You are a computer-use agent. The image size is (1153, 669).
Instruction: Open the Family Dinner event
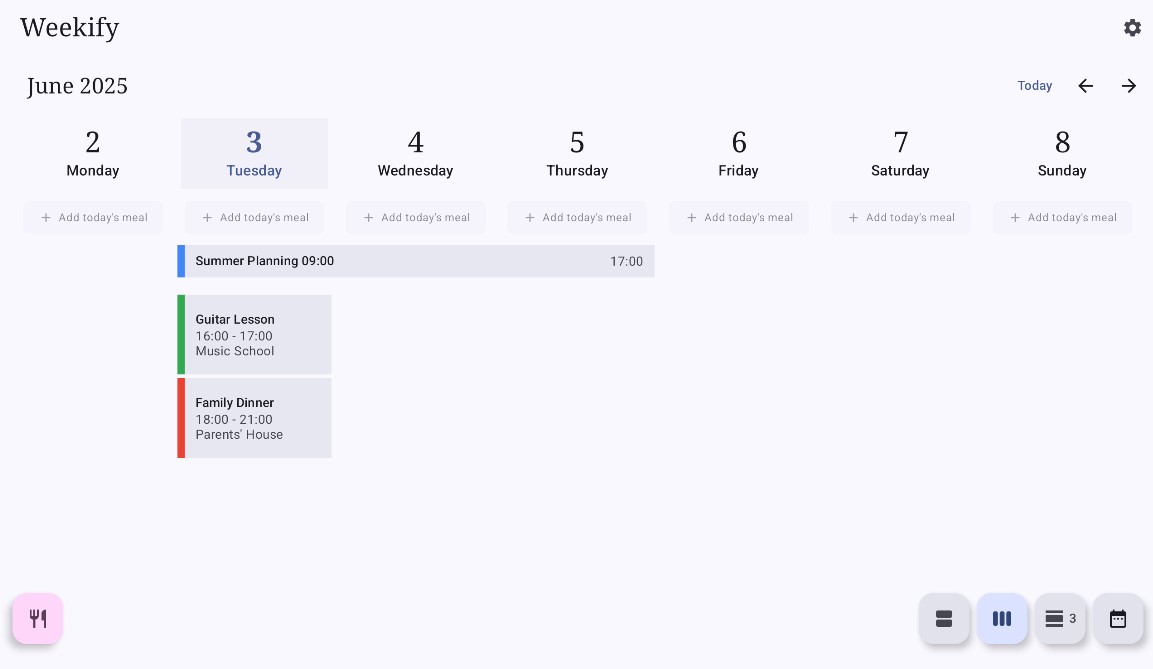pyautogui.click(x=254, y=418)
